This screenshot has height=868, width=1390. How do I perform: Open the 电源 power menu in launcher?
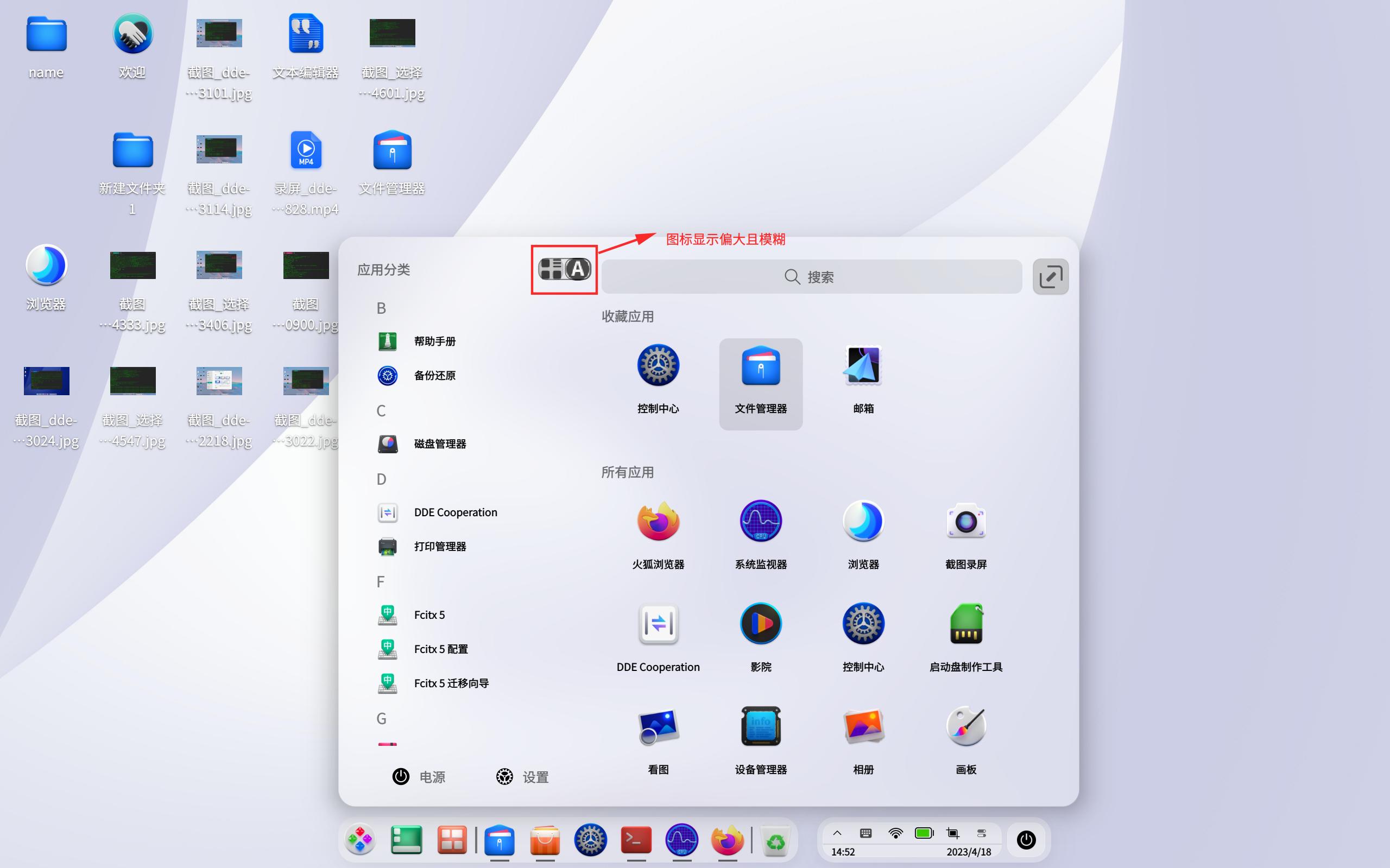coord(419,777)
